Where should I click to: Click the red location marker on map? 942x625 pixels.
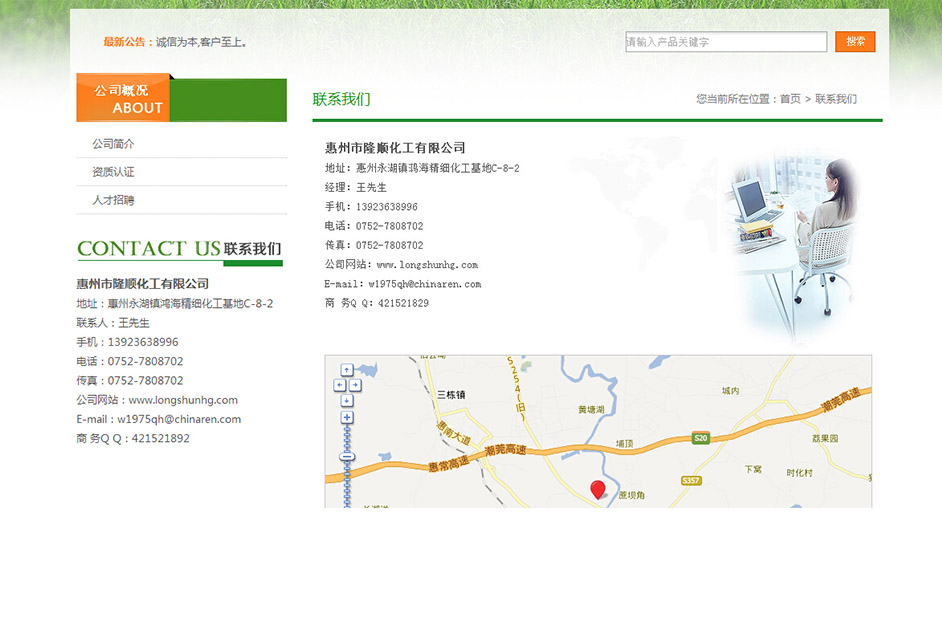point(598,489)
